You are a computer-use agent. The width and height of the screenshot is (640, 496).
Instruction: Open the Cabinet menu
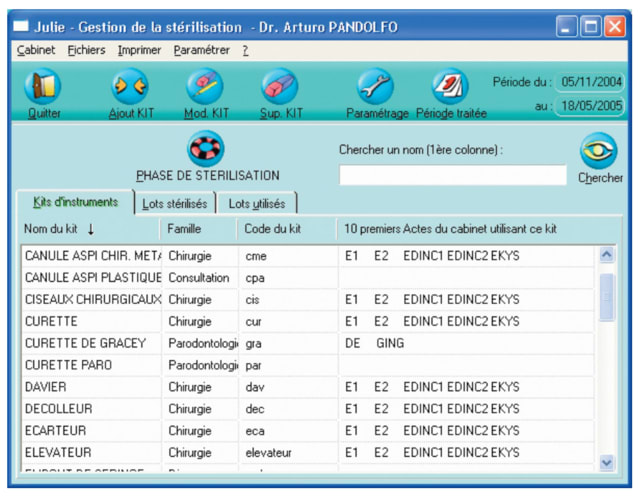click(36, 50)
